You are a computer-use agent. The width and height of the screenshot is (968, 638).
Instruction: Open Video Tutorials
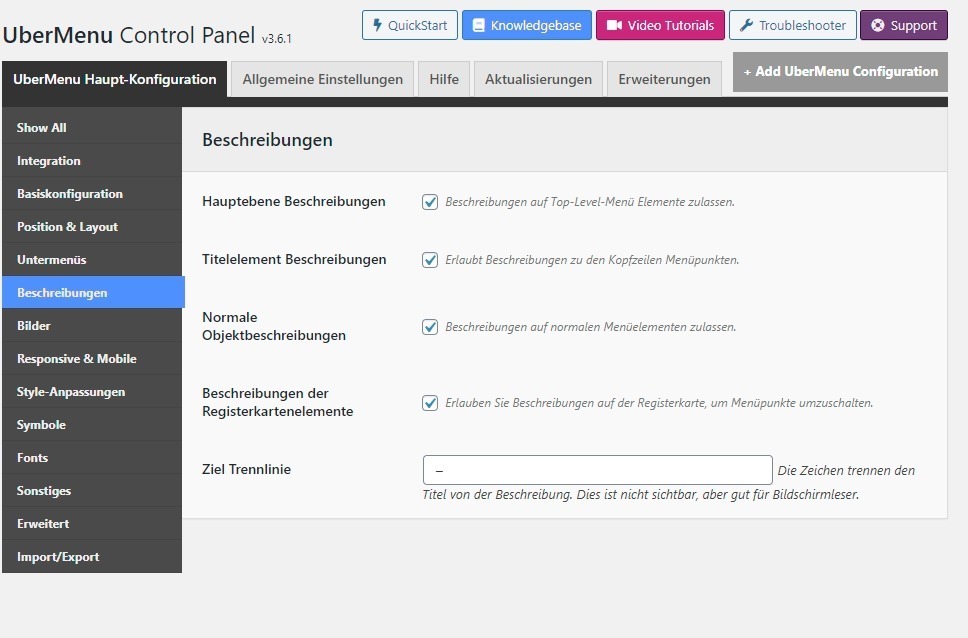tap(660, 25)
